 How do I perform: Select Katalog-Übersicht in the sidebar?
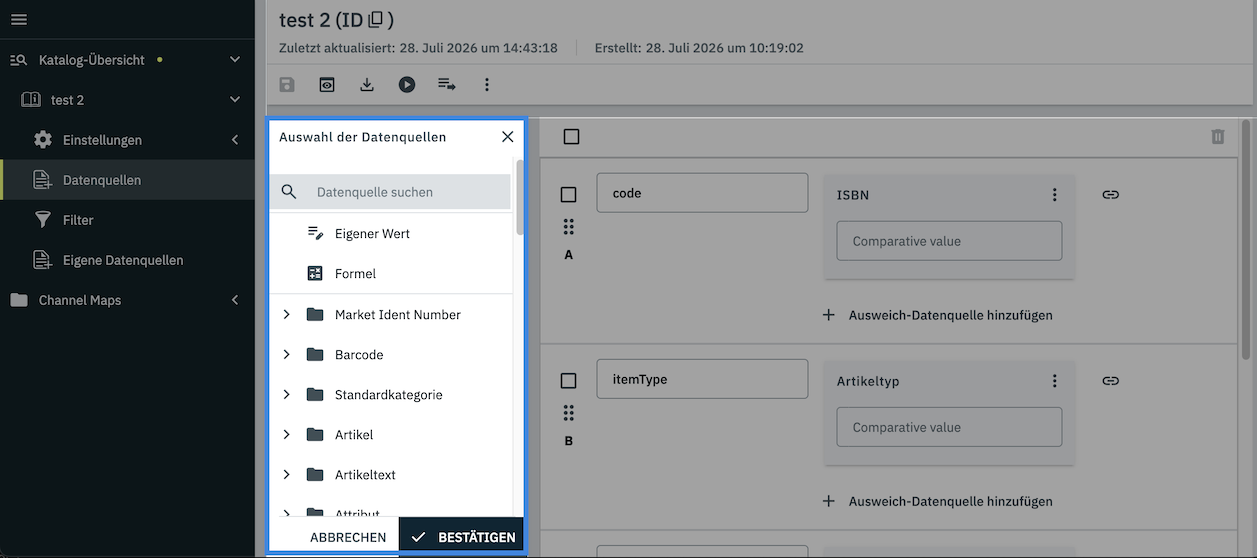(x=127, y=60)
